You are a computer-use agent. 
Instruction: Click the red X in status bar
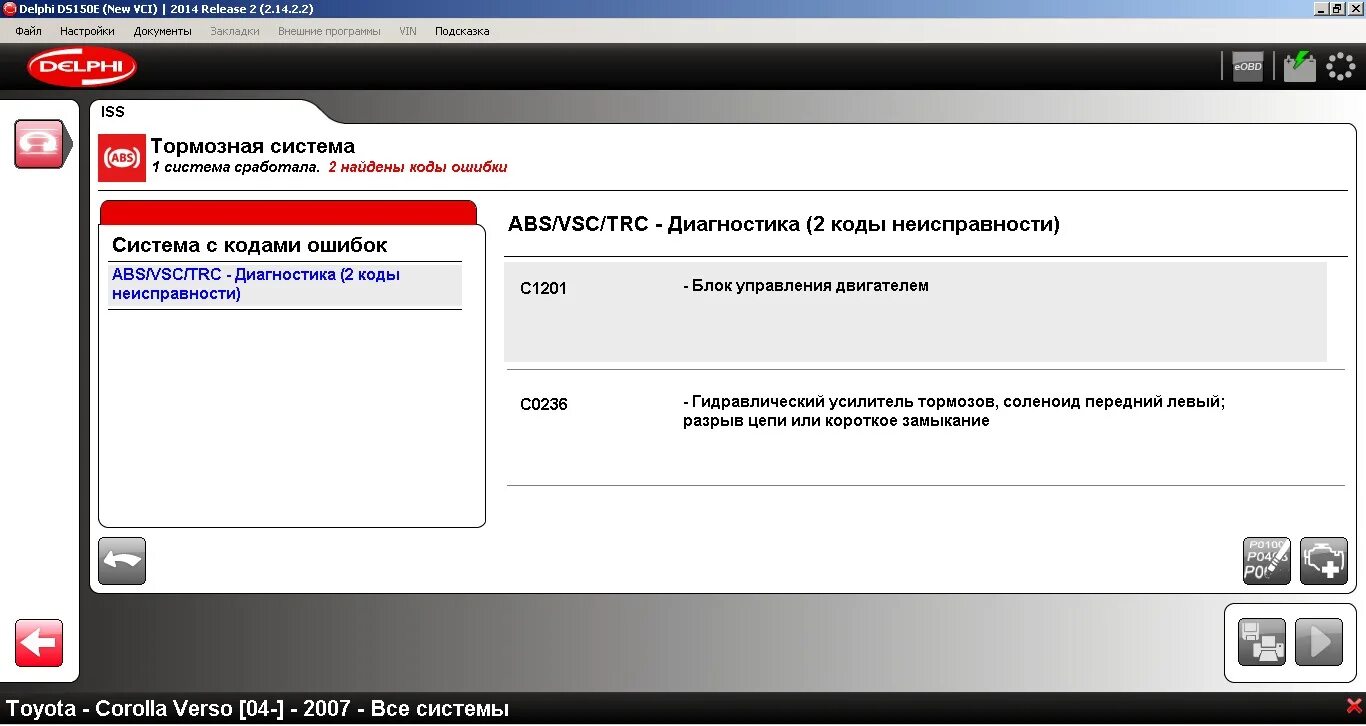tap(1354, 706)
